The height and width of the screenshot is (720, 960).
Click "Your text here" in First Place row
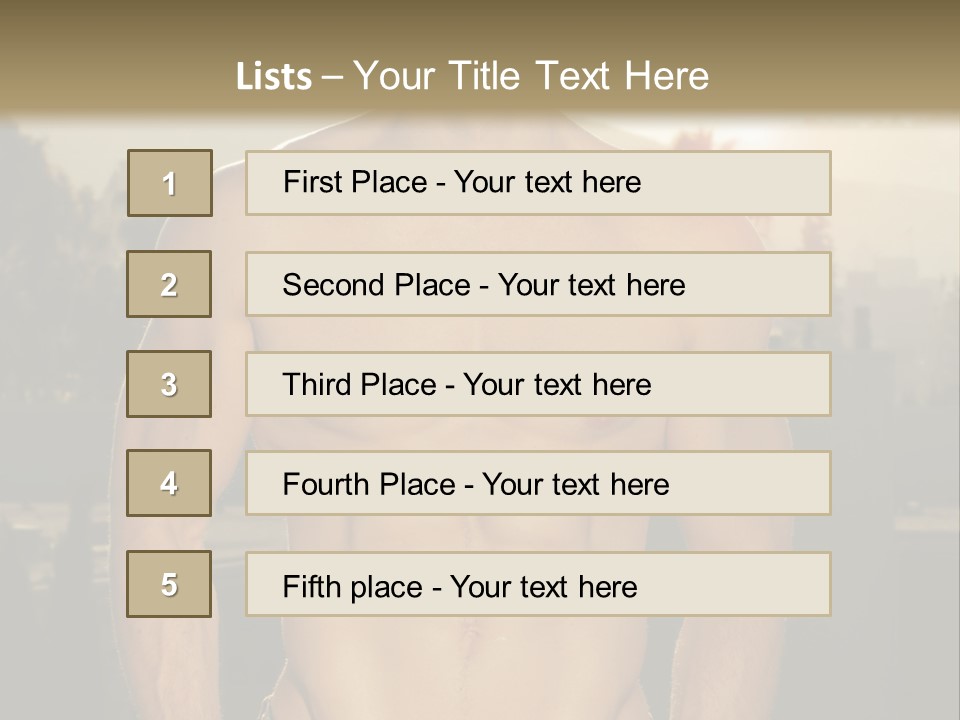point(547,182)
